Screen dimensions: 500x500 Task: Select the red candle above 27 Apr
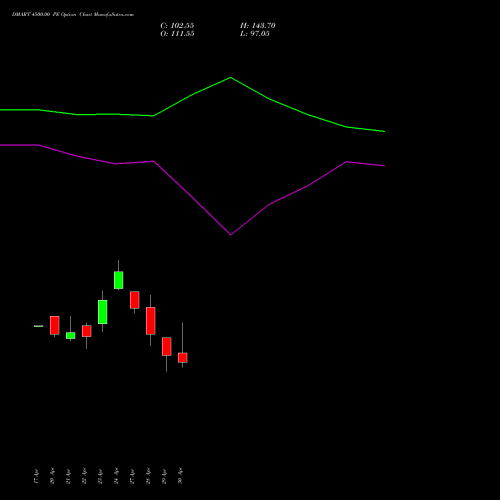[x=134, y=300]
